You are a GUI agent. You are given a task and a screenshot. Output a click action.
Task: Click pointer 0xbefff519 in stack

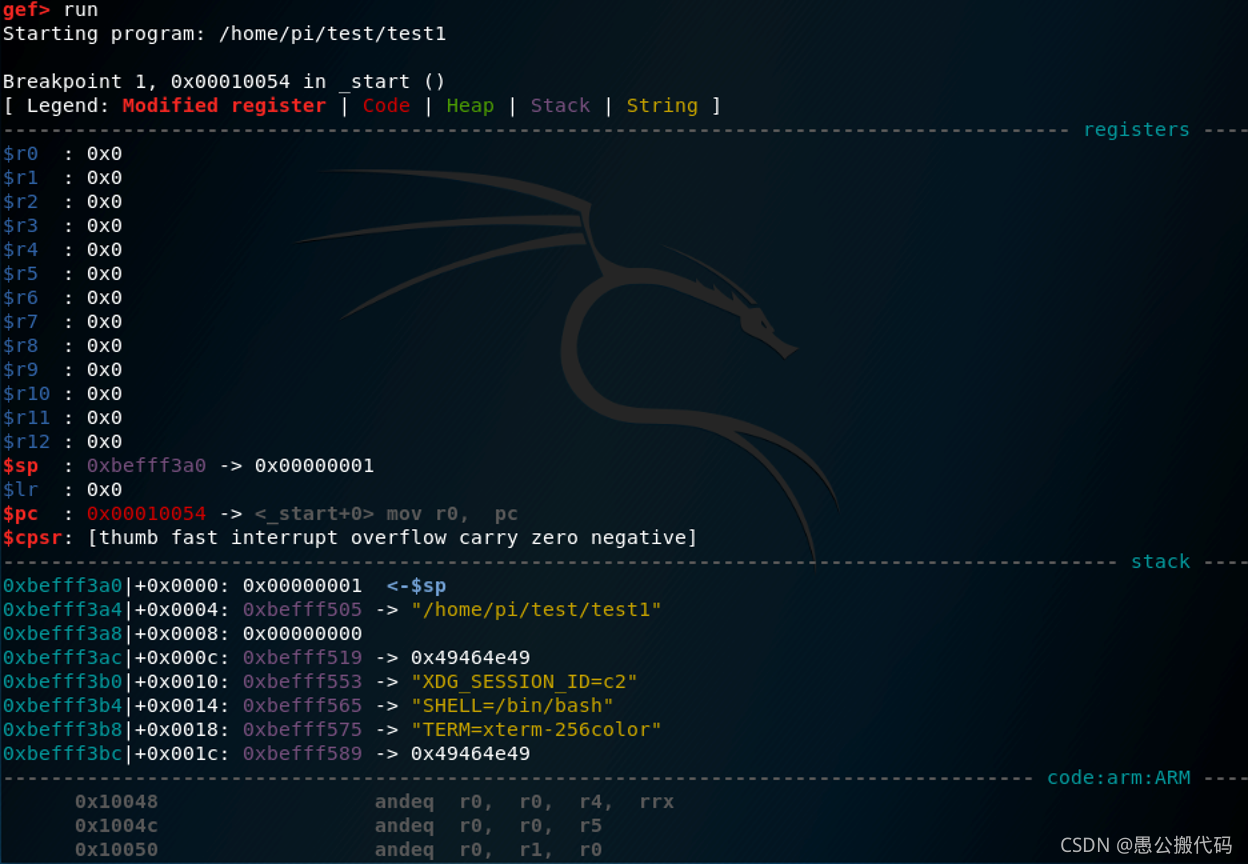(302, 658)
